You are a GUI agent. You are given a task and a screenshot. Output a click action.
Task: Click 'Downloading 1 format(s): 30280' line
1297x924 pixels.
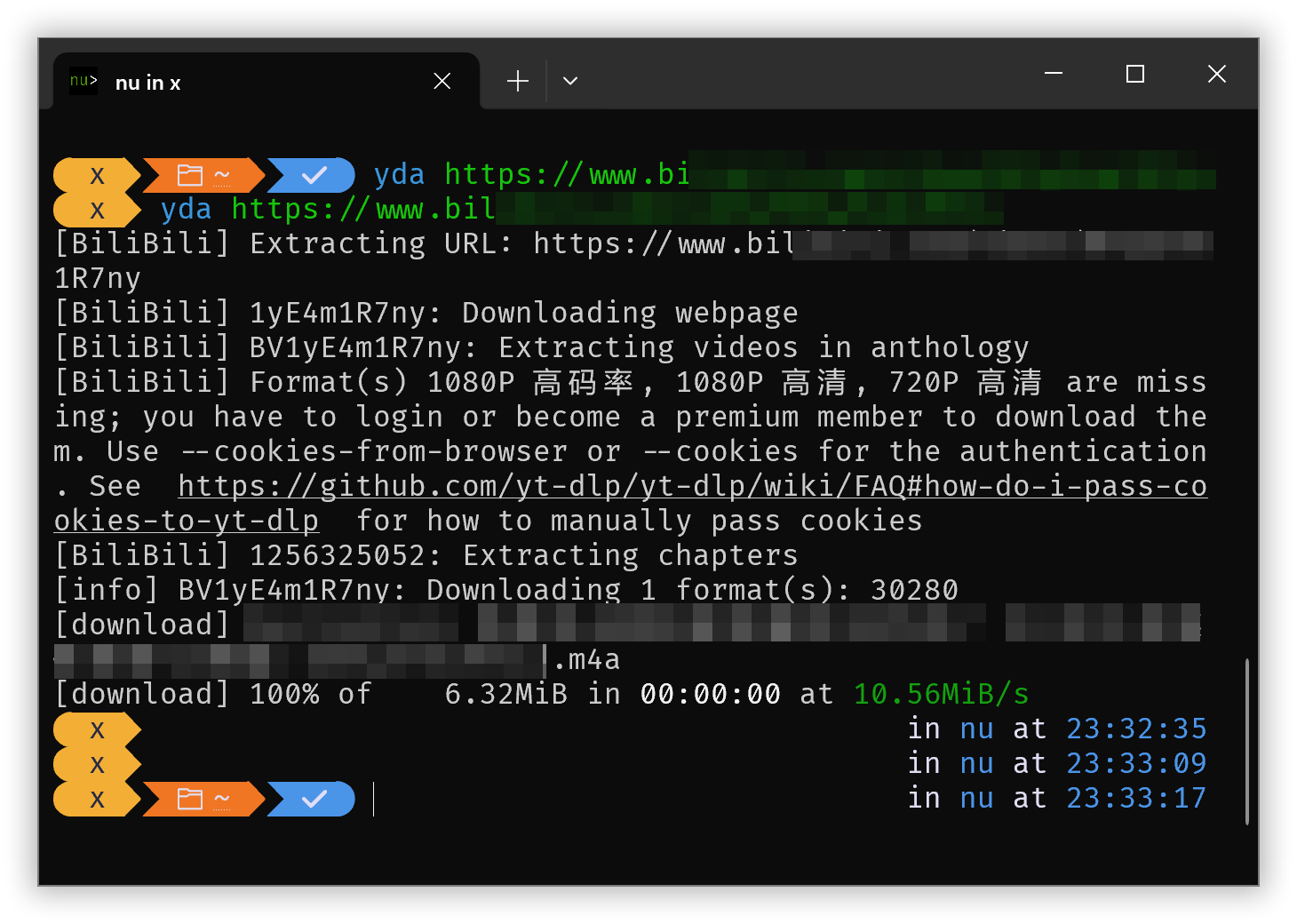692,591
